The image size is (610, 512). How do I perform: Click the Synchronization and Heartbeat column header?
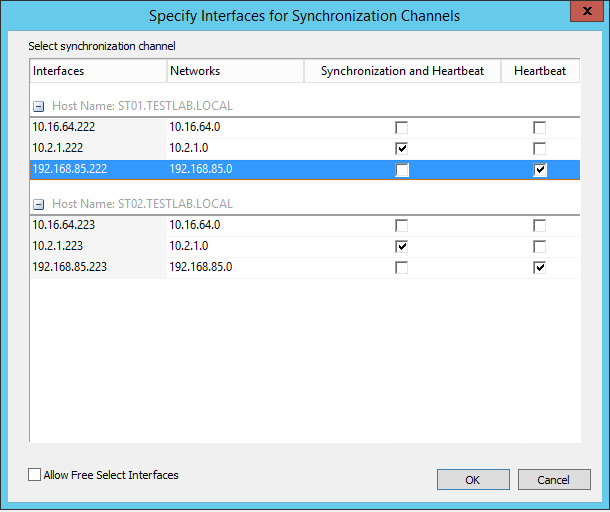point(401,71)
